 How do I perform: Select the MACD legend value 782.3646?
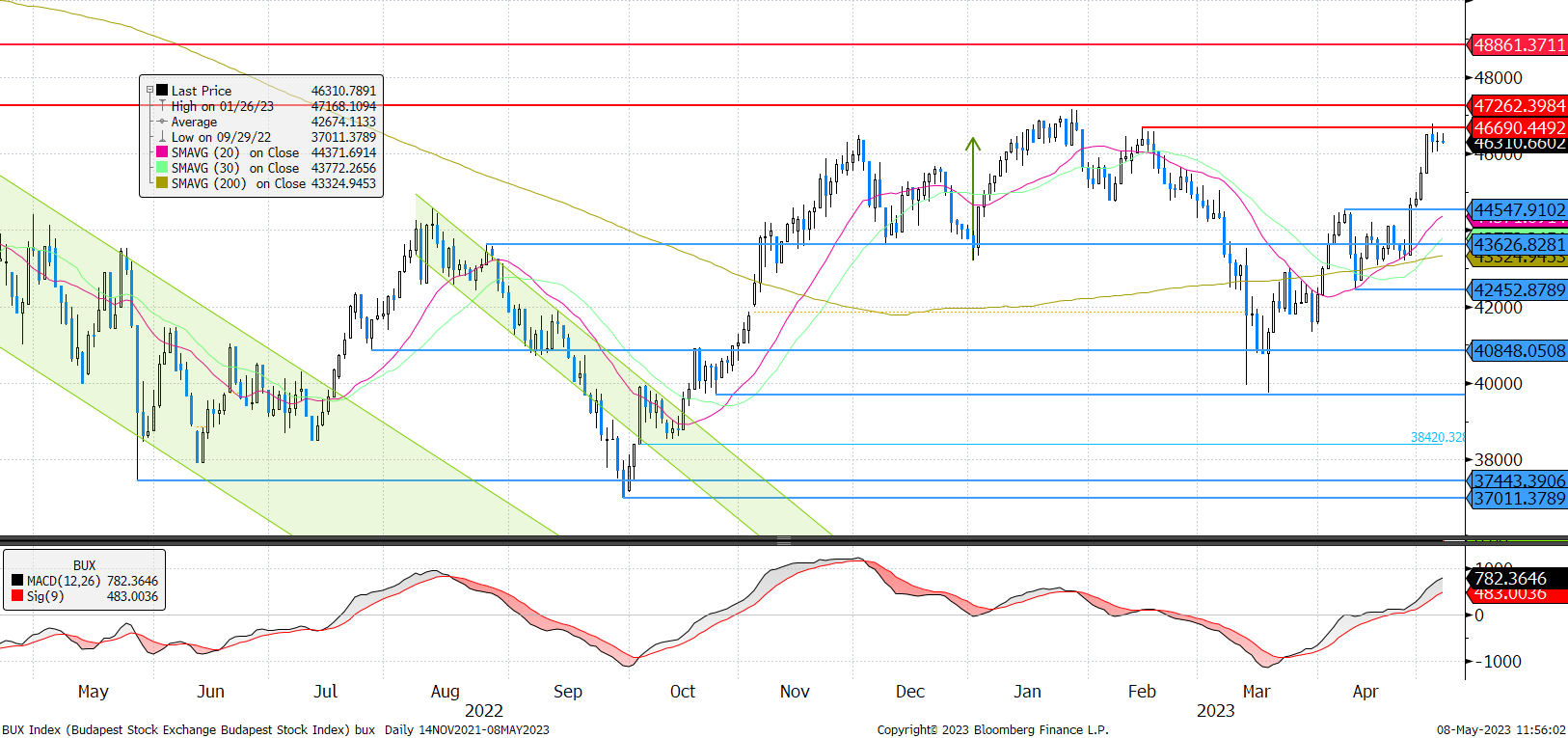pos(132,581)
